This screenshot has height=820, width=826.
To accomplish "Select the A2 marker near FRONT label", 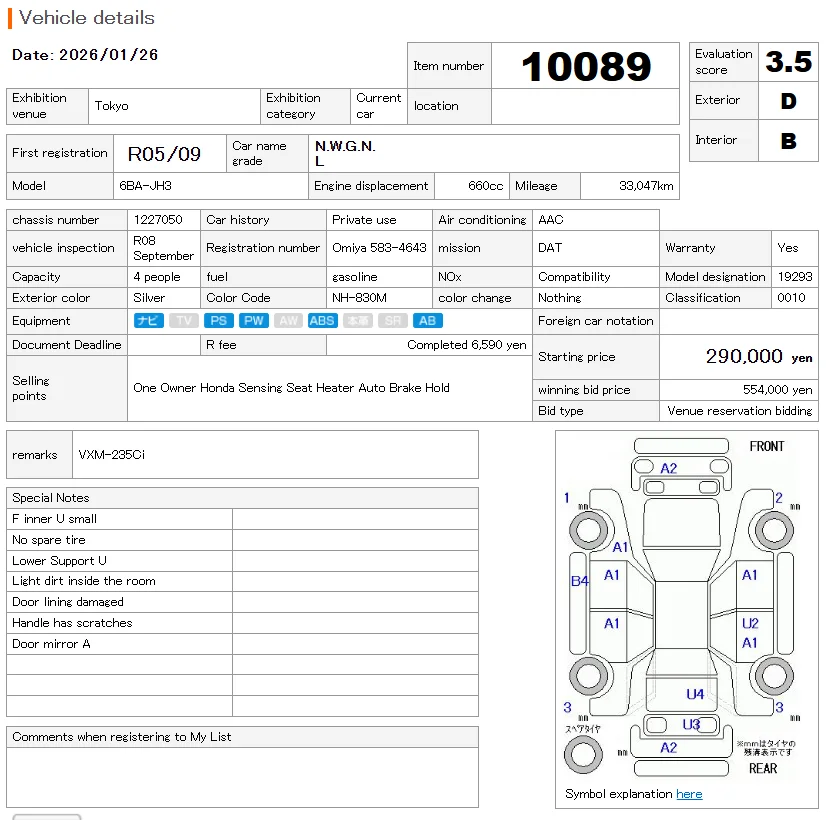I will pyautogui.click(x=668, y=468).
